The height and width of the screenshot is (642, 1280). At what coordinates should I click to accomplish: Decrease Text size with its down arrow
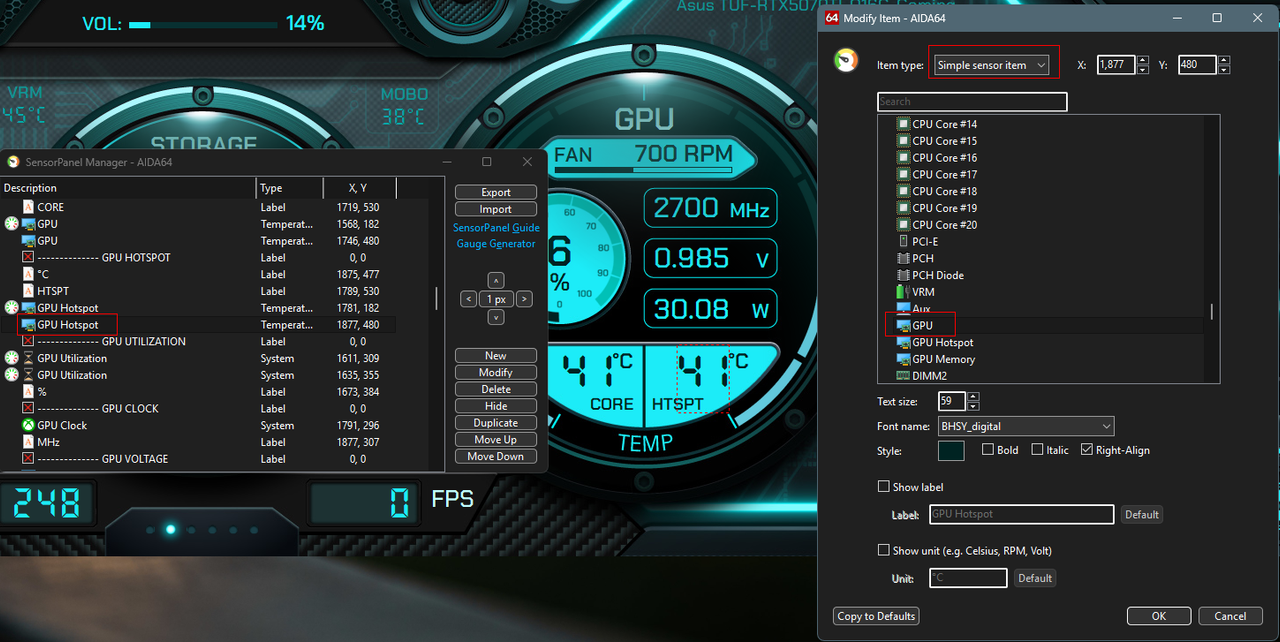pos(973,406)
